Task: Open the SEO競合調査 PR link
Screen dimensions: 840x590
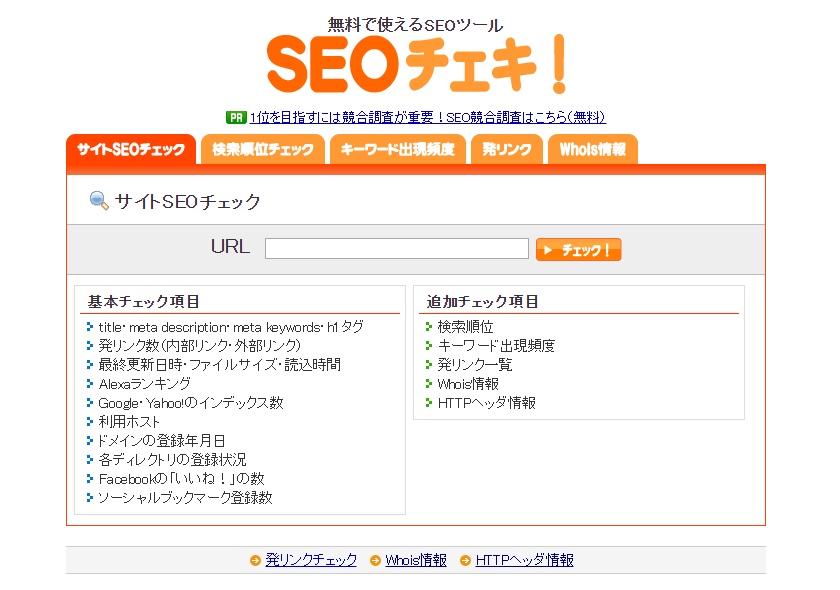Action: [x=428, y=117]
